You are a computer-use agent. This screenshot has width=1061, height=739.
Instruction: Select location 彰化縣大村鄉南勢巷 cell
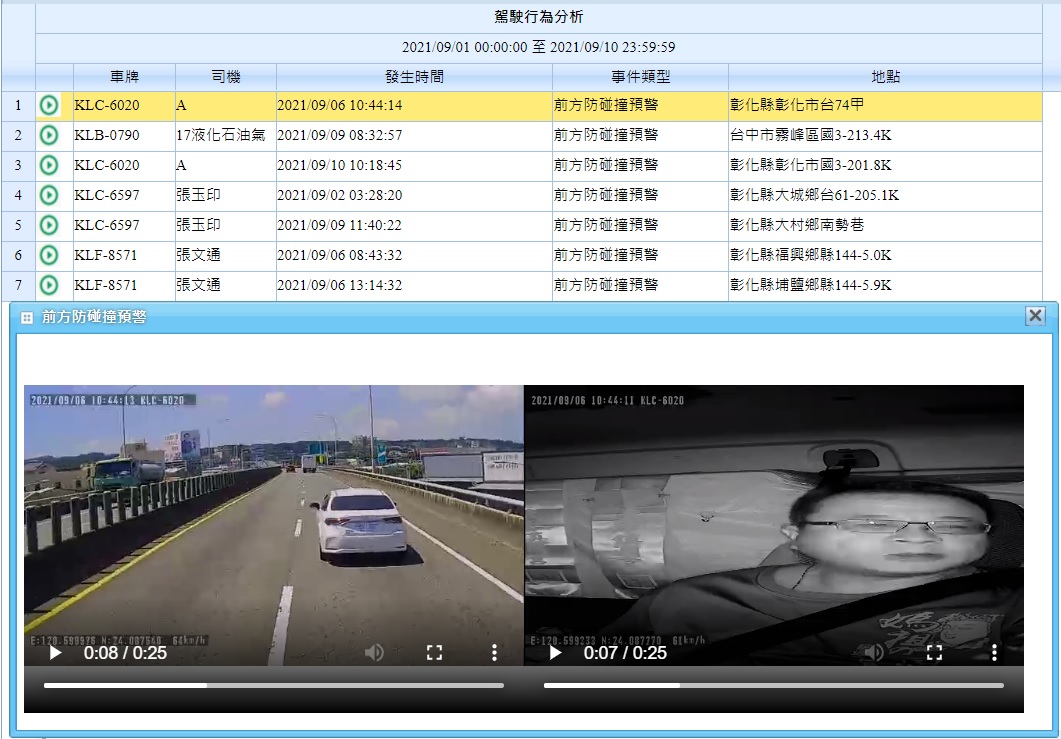[x=885, y=225]
